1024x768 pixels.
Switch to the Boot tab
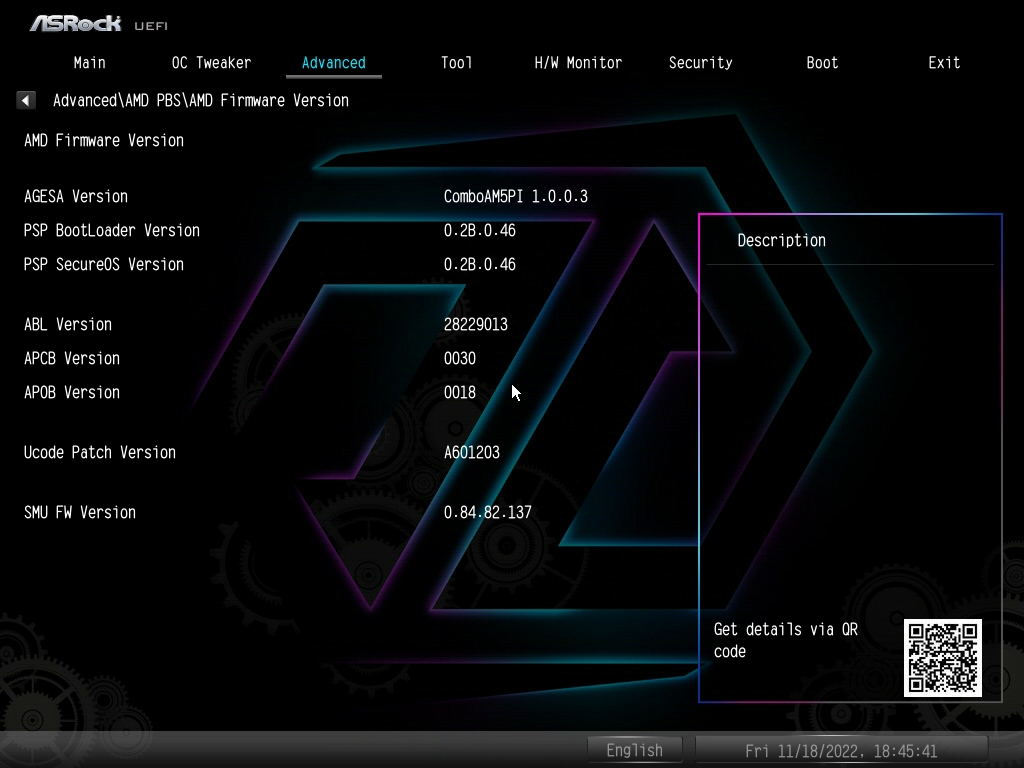click(x=822, y=63)
